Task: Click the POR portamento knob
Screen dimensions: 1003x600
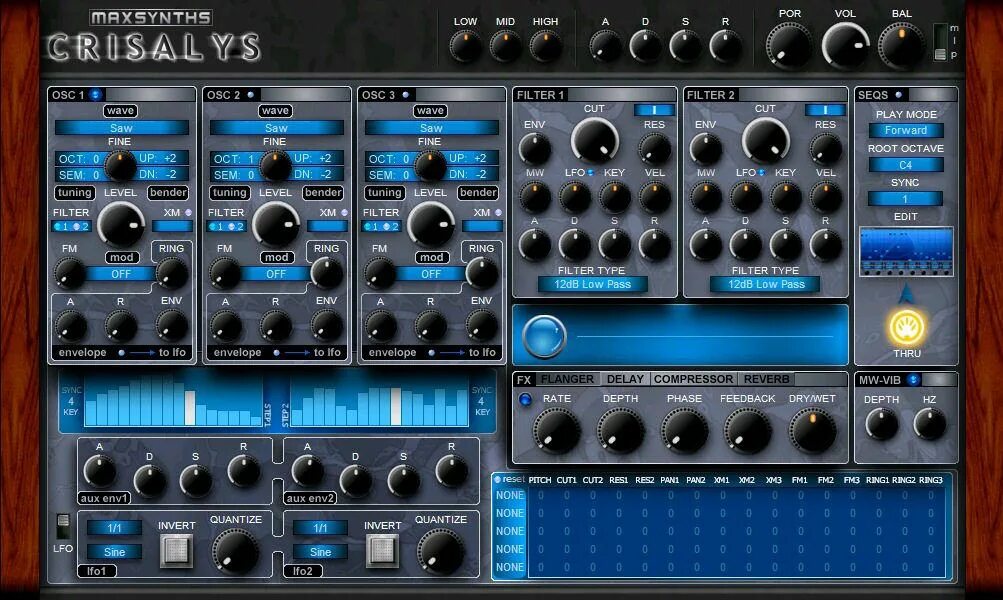Action: click(789, 46)
